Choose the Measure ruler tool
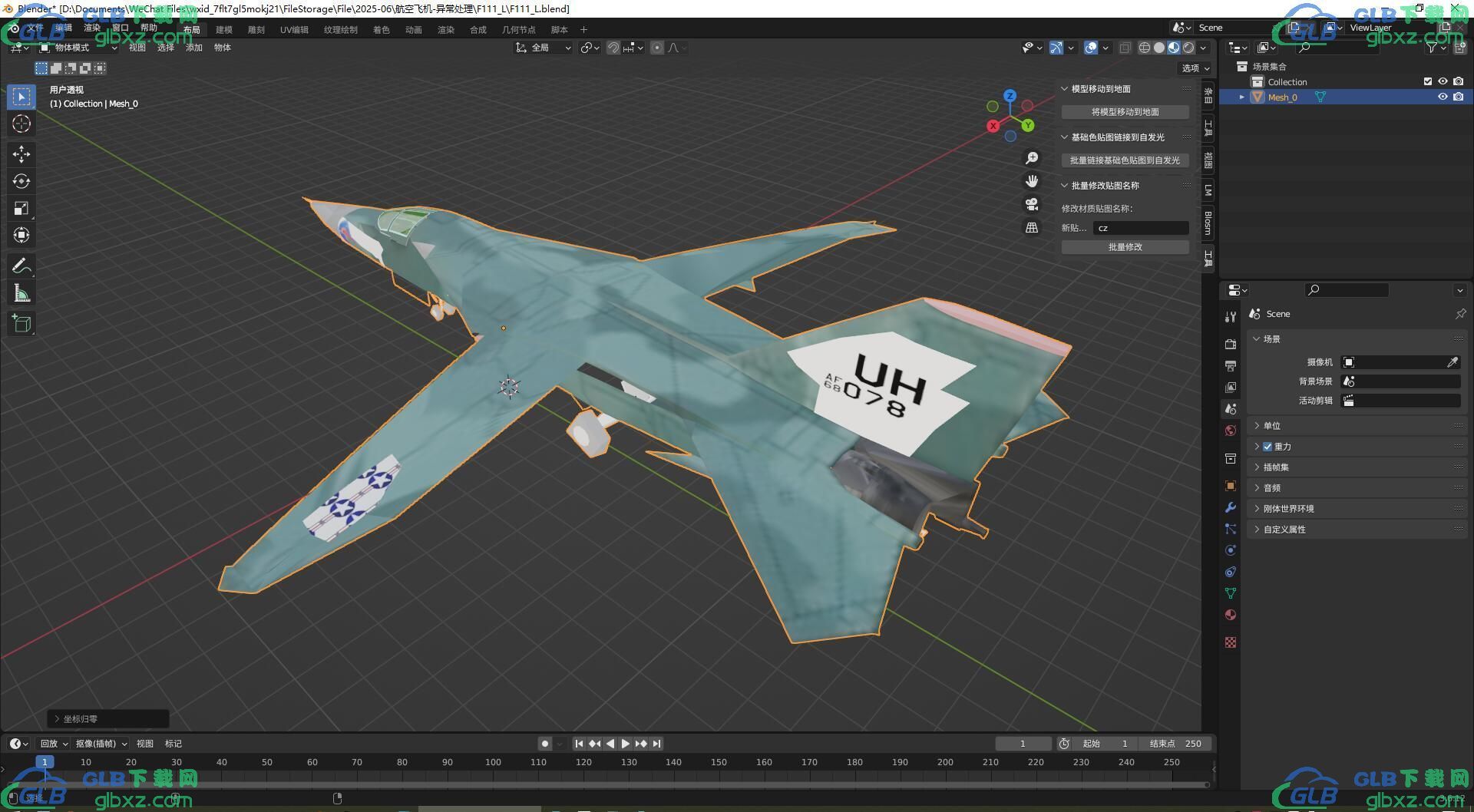The height and width of the screenshot is (812, 1474). click(x=21, y=293)
